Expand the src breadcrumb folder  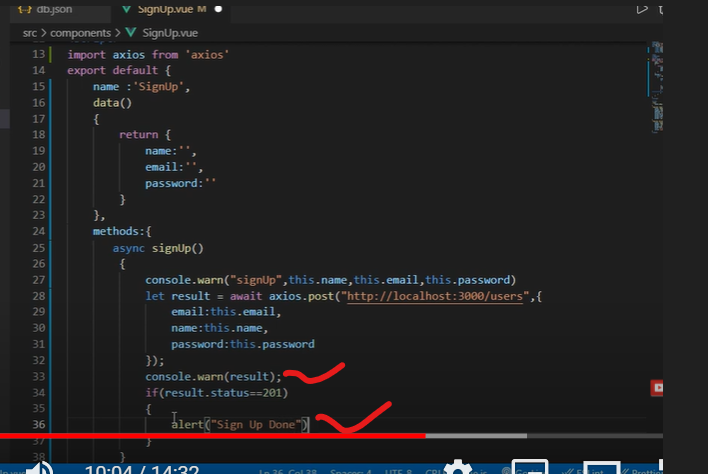pos(30,32)
